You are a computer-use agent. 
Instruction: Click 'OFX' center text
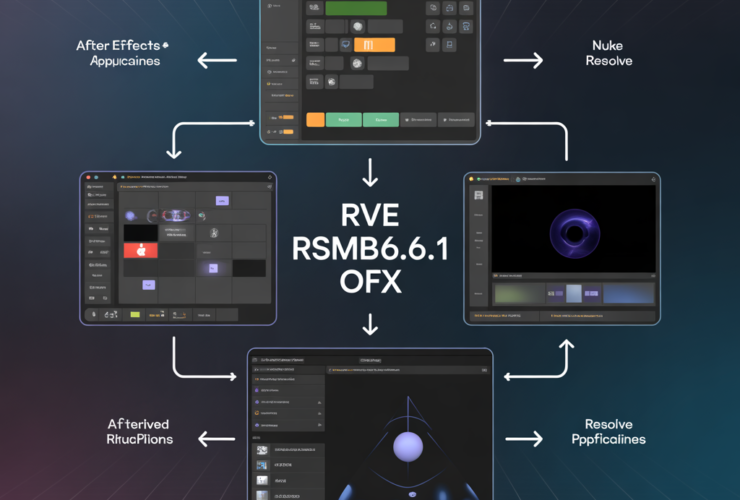[x=370, y=281]
